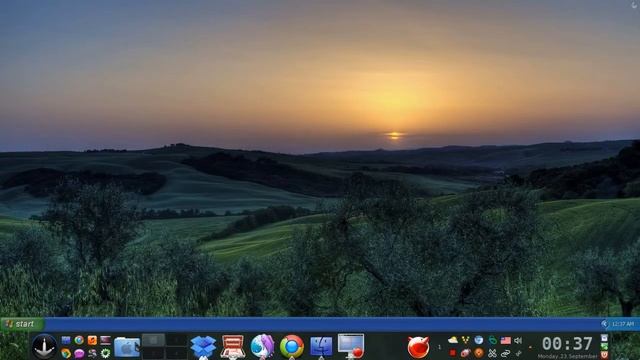Click the large 00:37 digital clock
Viewport: 640px width, 360px height.
pos(567,344)
